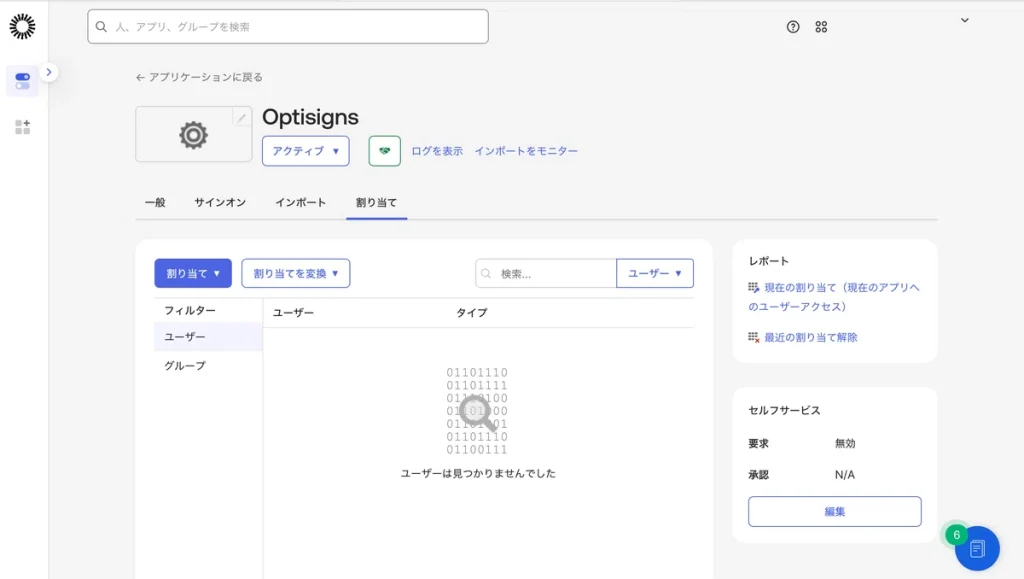The width and height of the screenshot is (1024, 579).
Task: Expand the 割り当てを変換 dropdown
Action: pos(295,273)
